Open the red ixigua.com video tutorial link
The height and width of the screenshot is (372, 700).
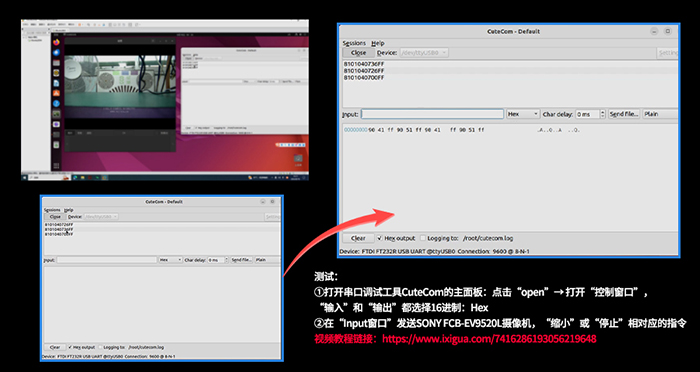pyautogui.click(x=489, y=339)
